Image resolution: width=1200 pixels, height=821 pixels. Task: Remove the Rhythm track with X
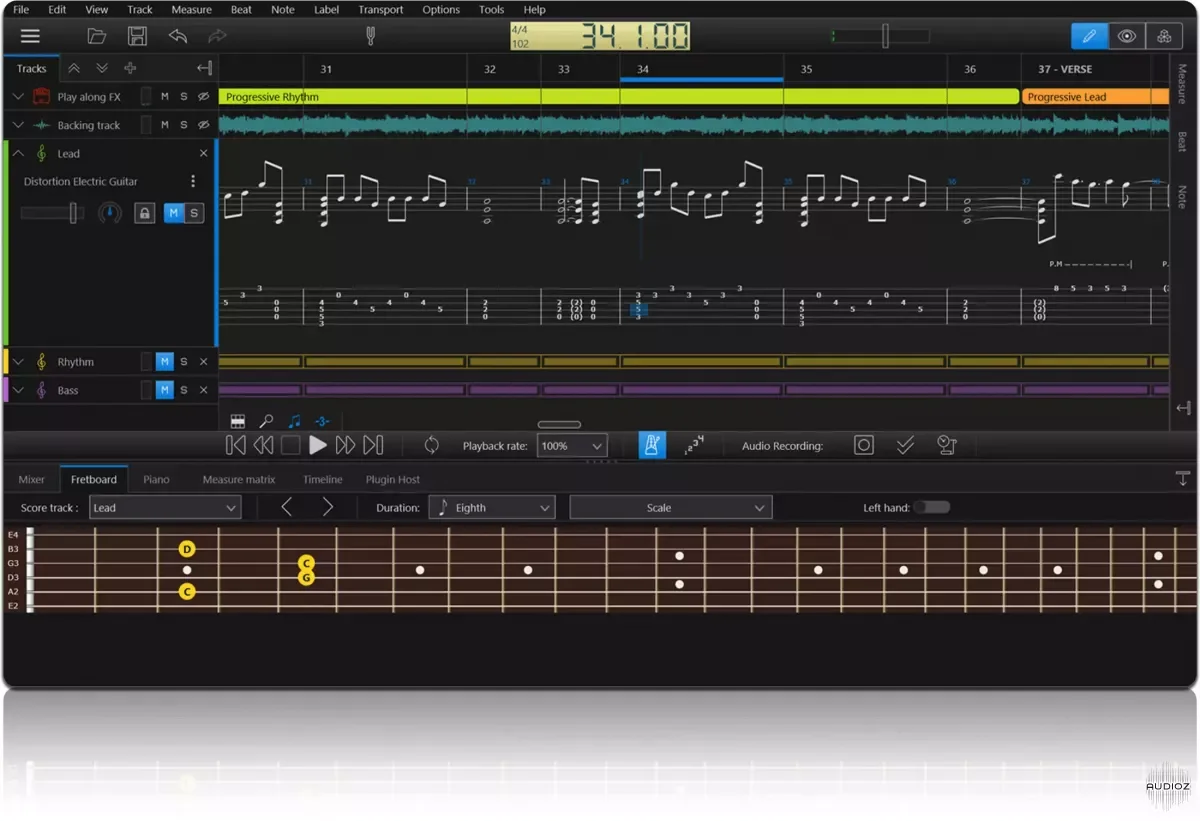click(x=204, y=362)
